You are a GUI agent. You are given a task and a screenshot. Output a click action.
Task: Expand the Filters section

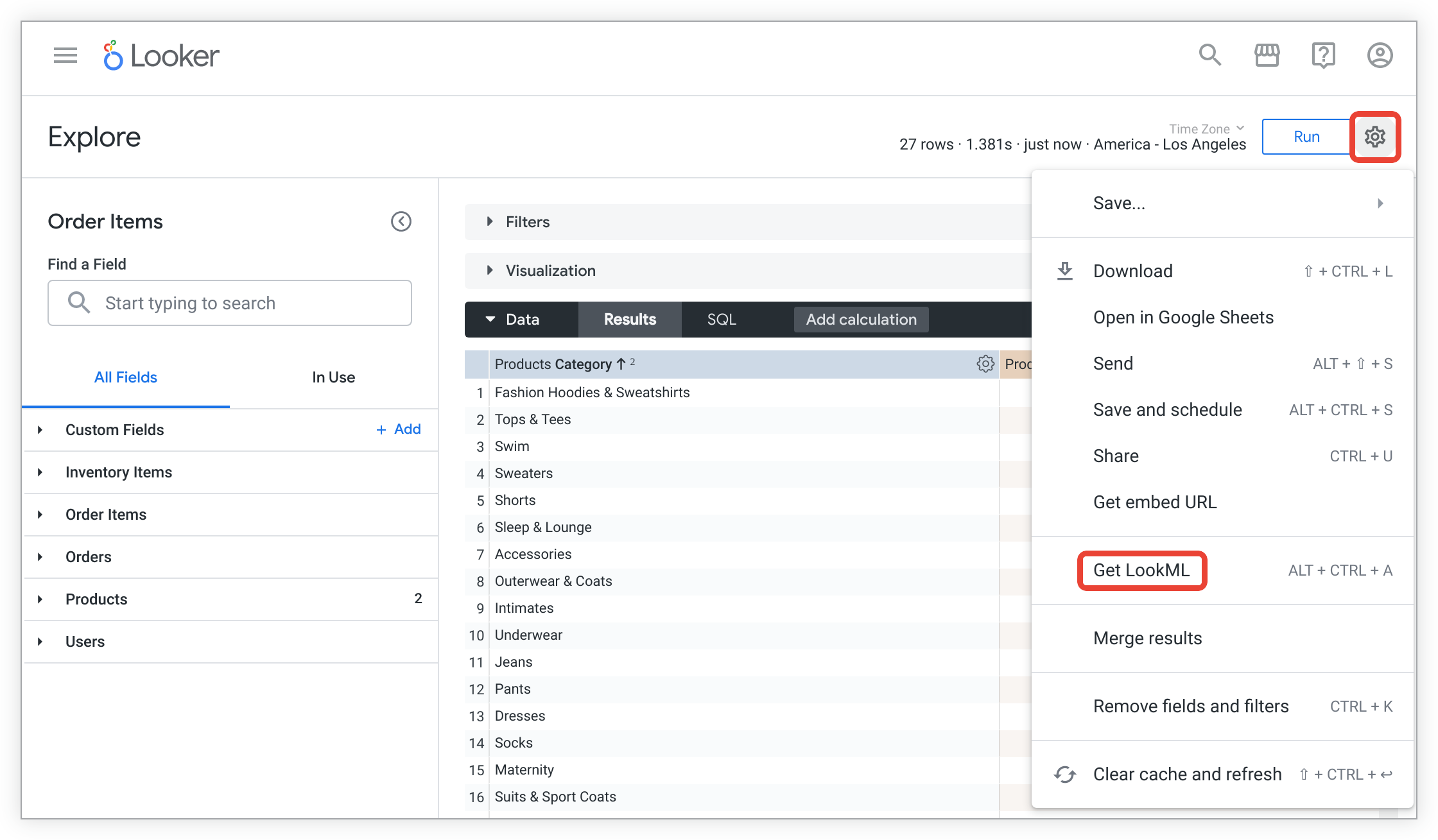click(527, 222)
